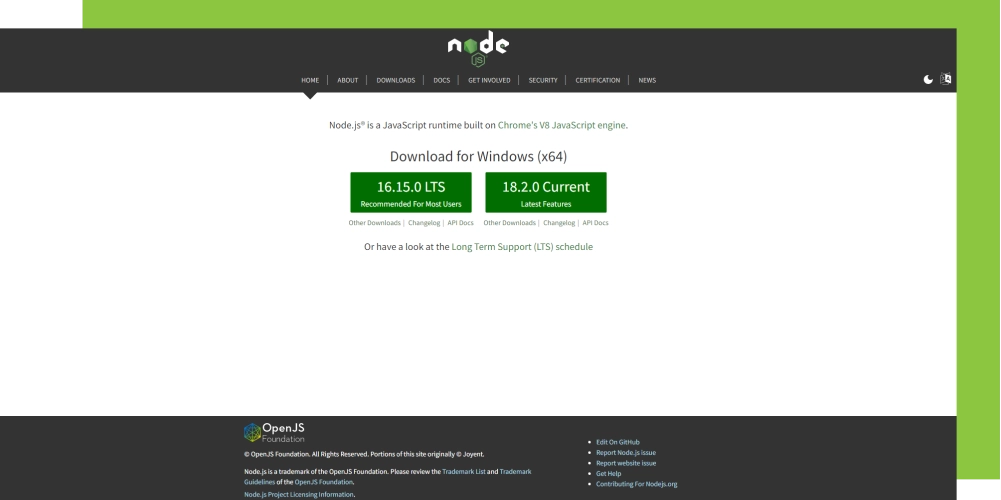1001x500 pixels.
Task: Open the language translation icon
Action: pyautogui.click(x=945, y=79)
